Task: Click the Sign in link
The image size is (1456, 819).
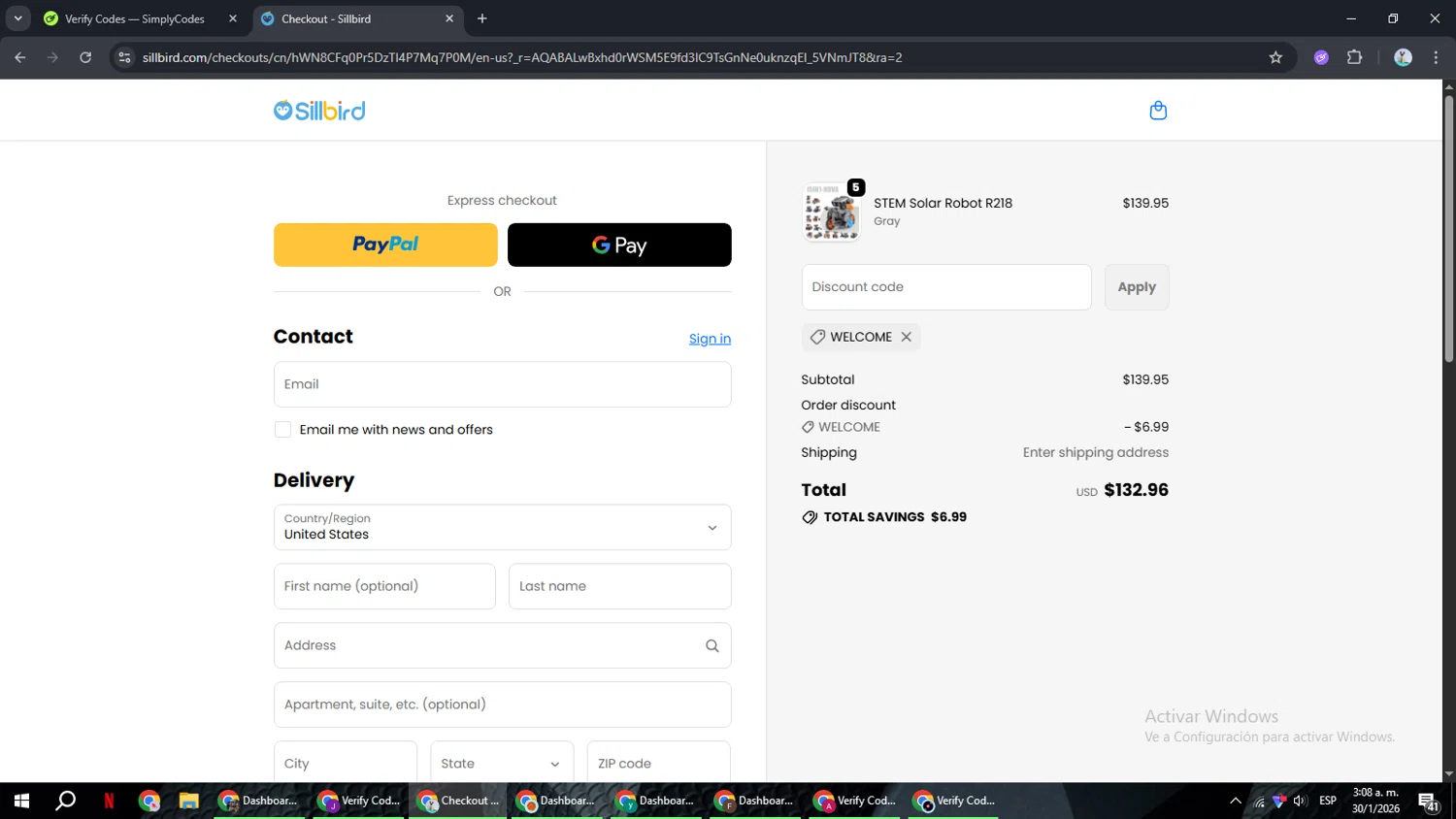Action: (x=710, y=339)
